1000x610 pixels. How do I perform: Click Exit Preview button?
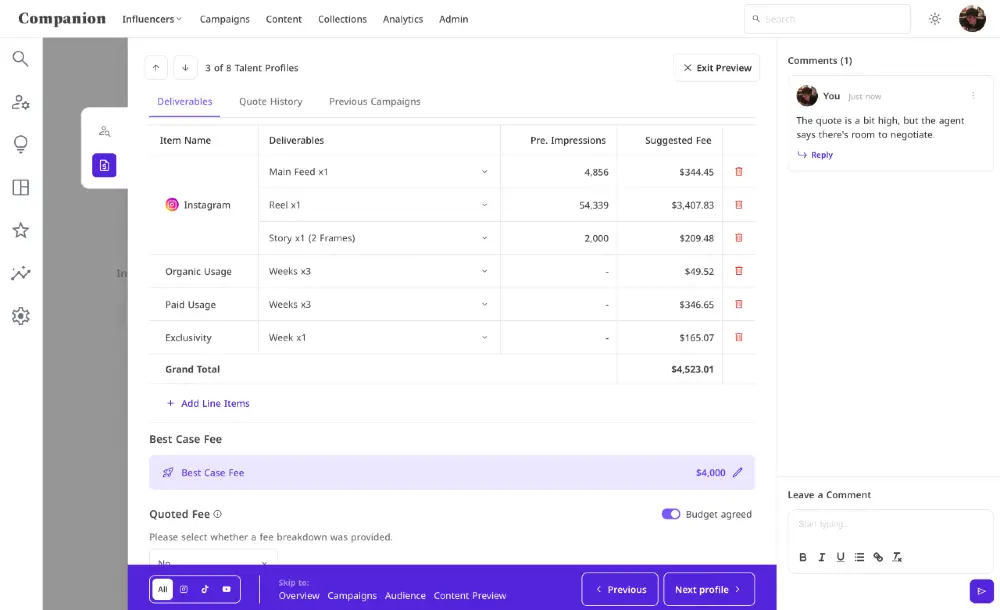tap(717, 68)
